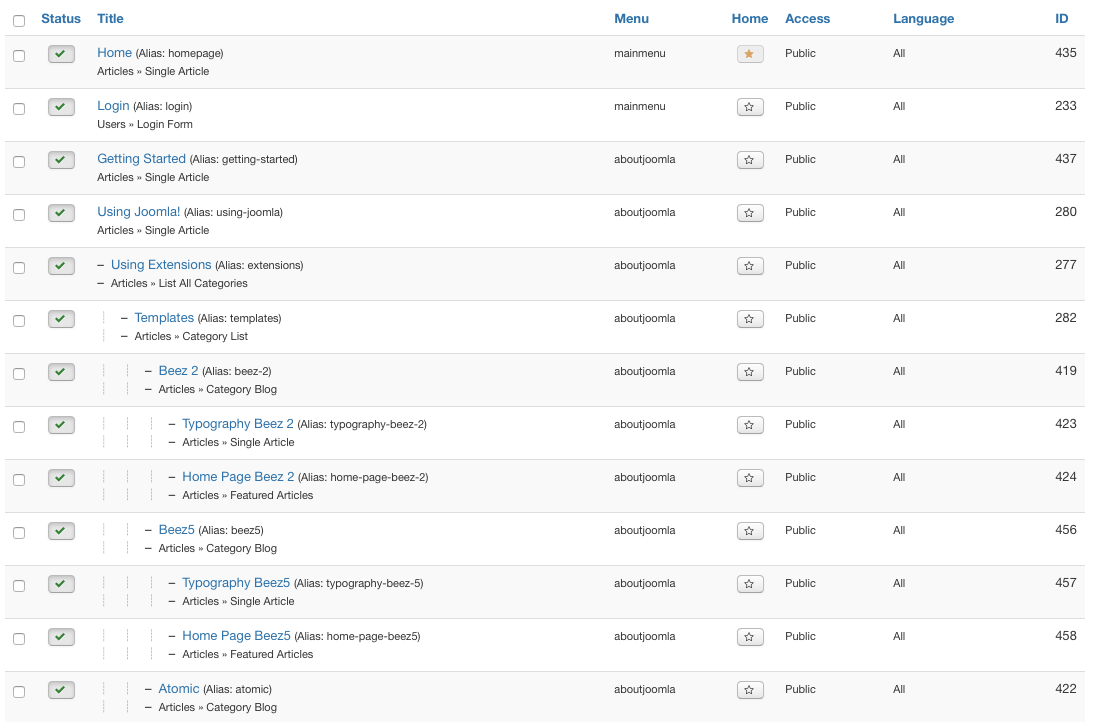Viewport: 1096px width, 722px height.
Task: Click the star icon in Typography Beez5 row
Action: click(x=749, y=584)
